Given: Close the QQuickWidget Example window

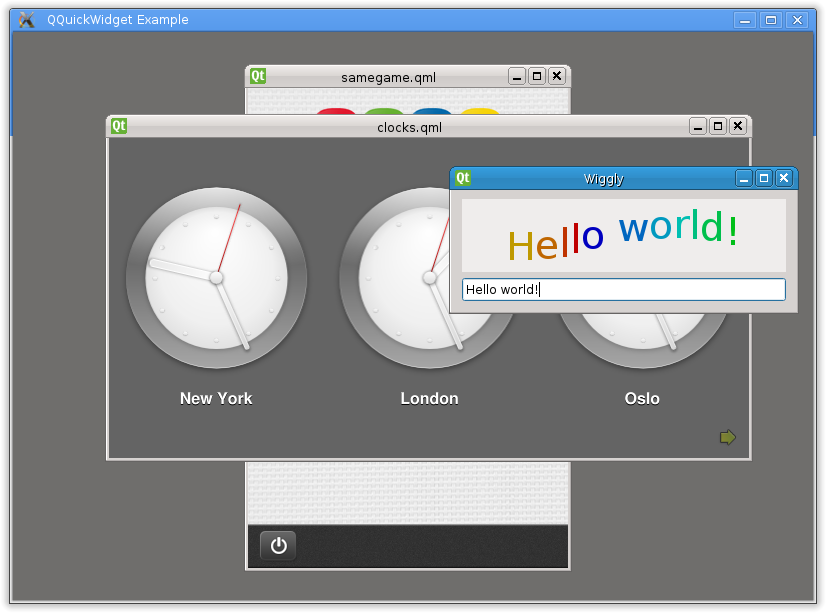Looking at the screenshot, I should point(798,21).
